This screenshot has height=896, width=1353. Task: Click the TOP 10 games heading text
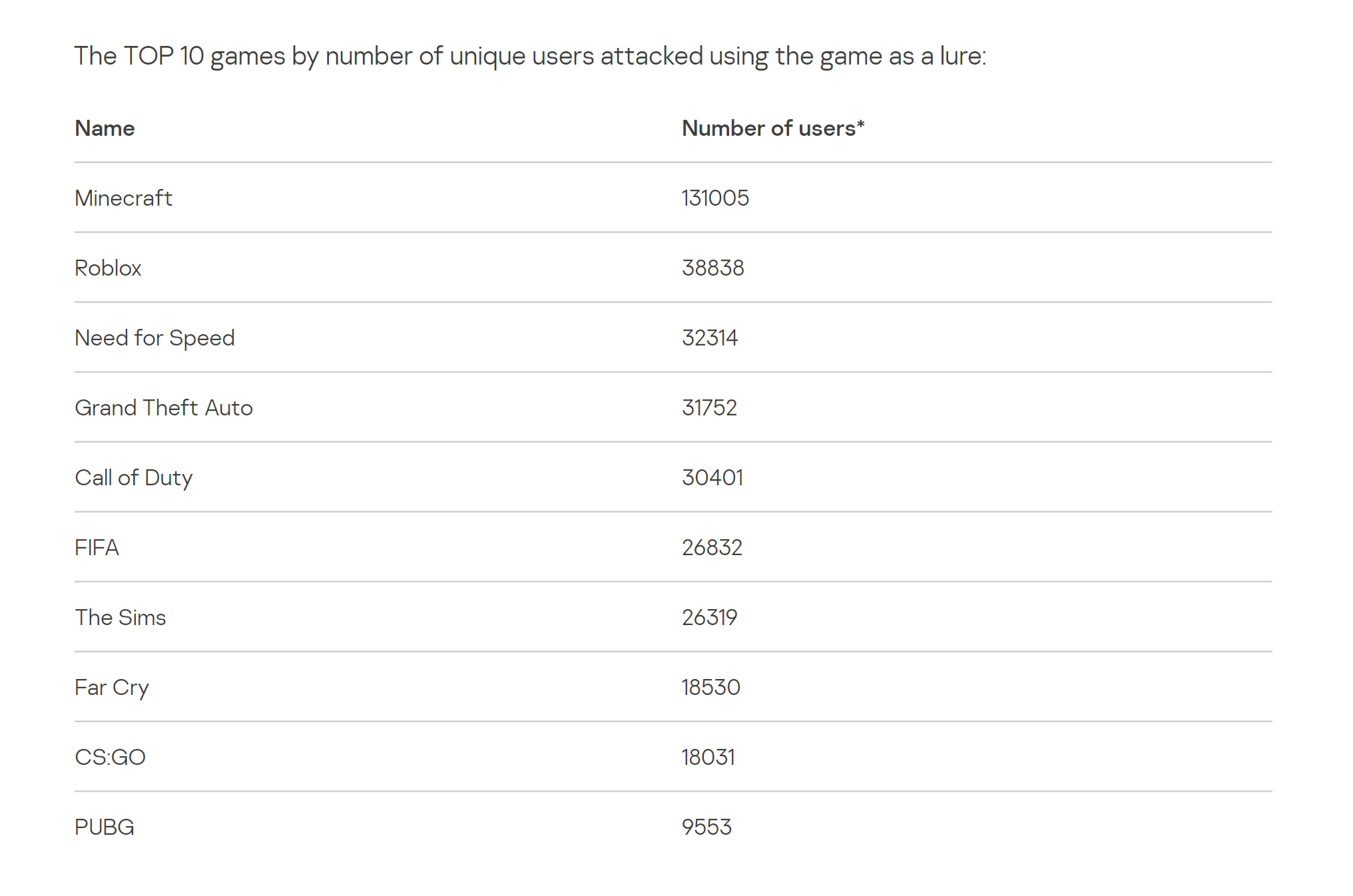click(x=529, y=56)
